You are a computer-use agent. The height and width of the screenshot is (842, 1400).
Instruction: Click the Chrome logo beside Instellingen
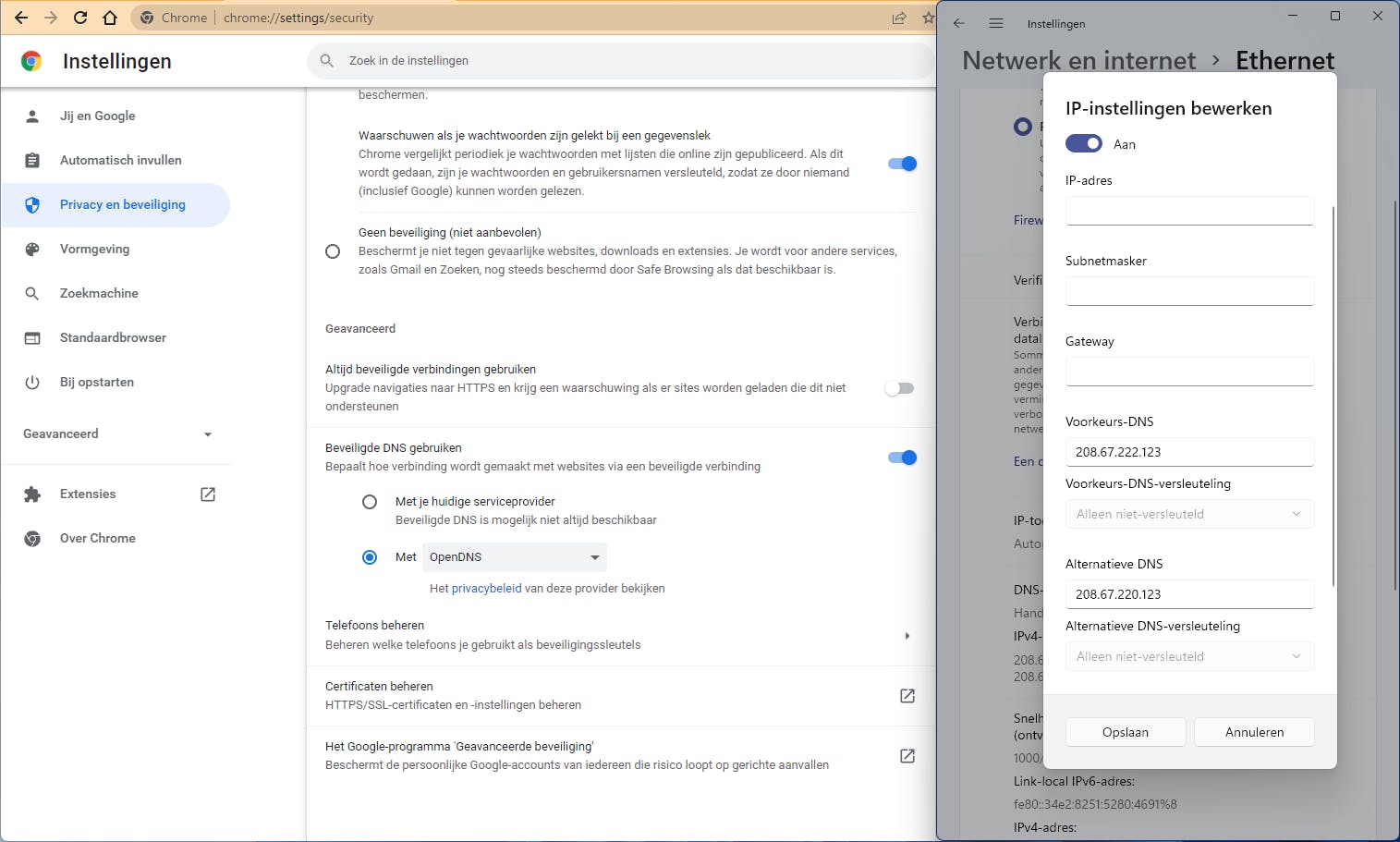coord(31,61)
